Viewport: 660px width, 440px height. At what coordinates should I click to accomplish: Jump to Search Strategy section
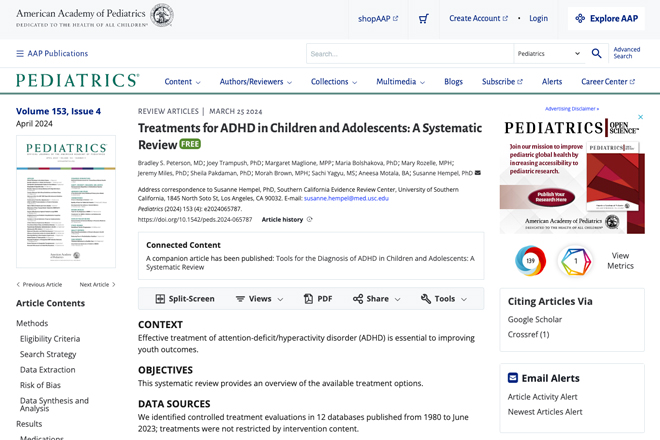(48, 355)
